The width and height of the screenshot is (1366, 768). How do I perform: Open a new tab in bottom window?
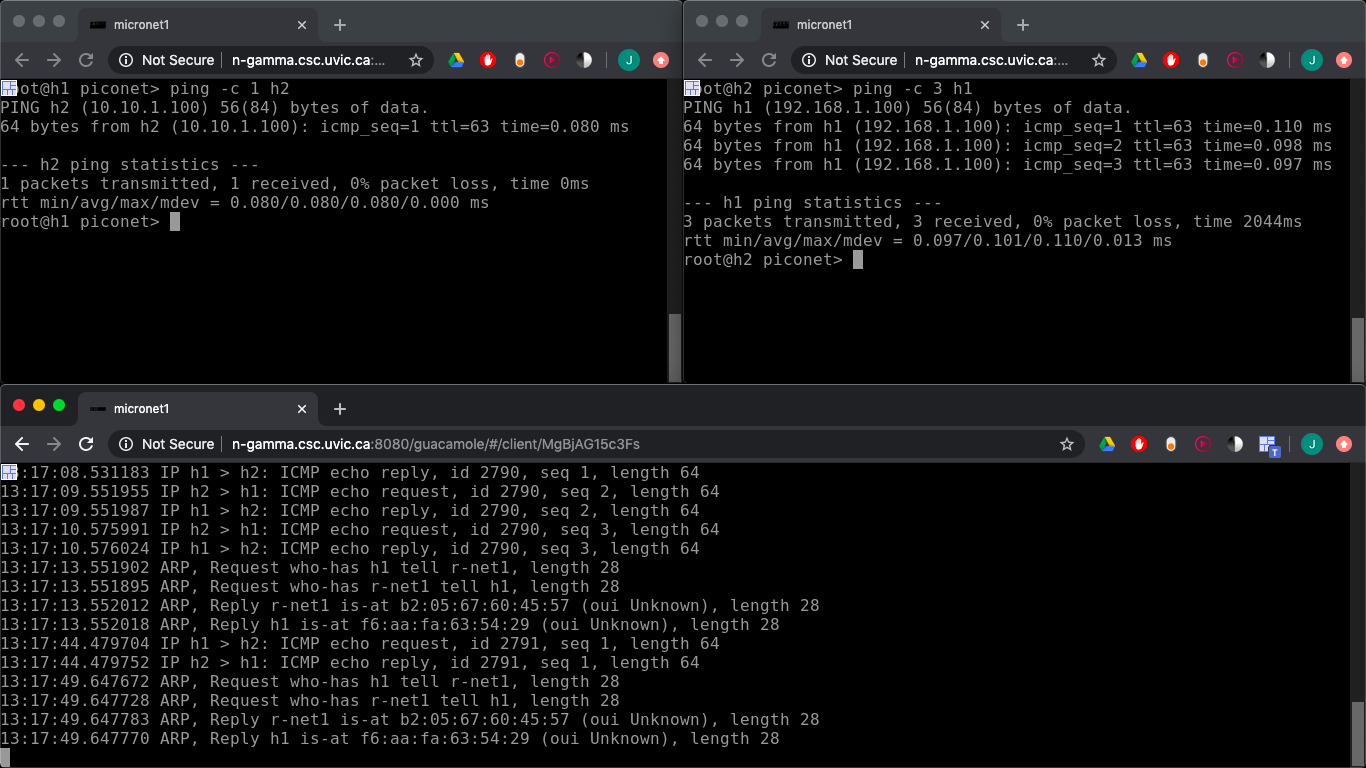tap(339, 409)
